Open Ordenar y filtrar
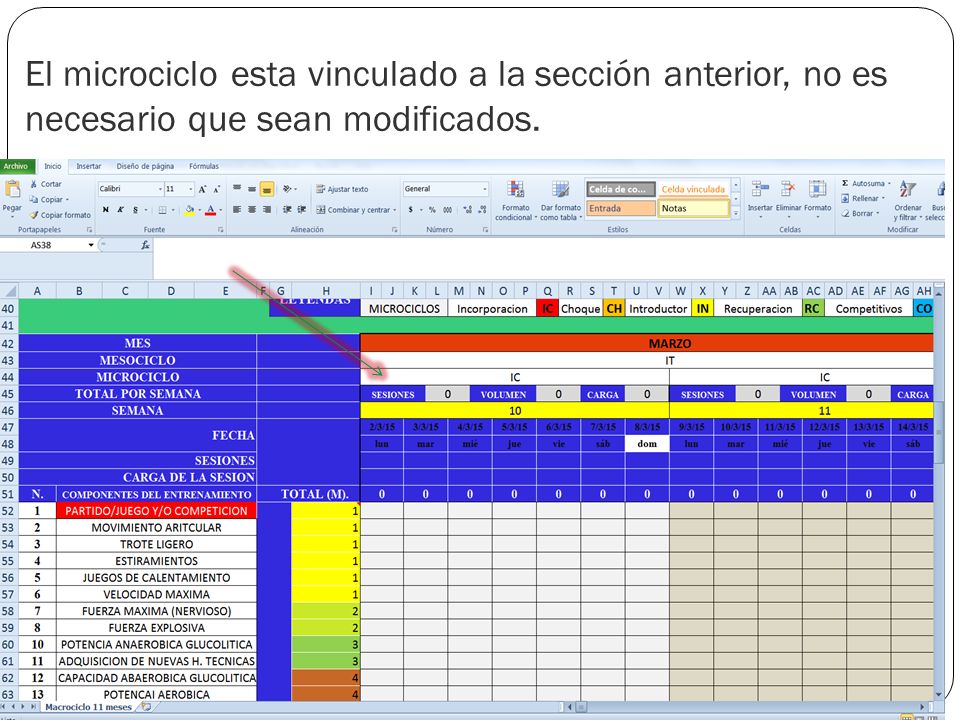This screenshot has width=960, height=720. (907, 201)
